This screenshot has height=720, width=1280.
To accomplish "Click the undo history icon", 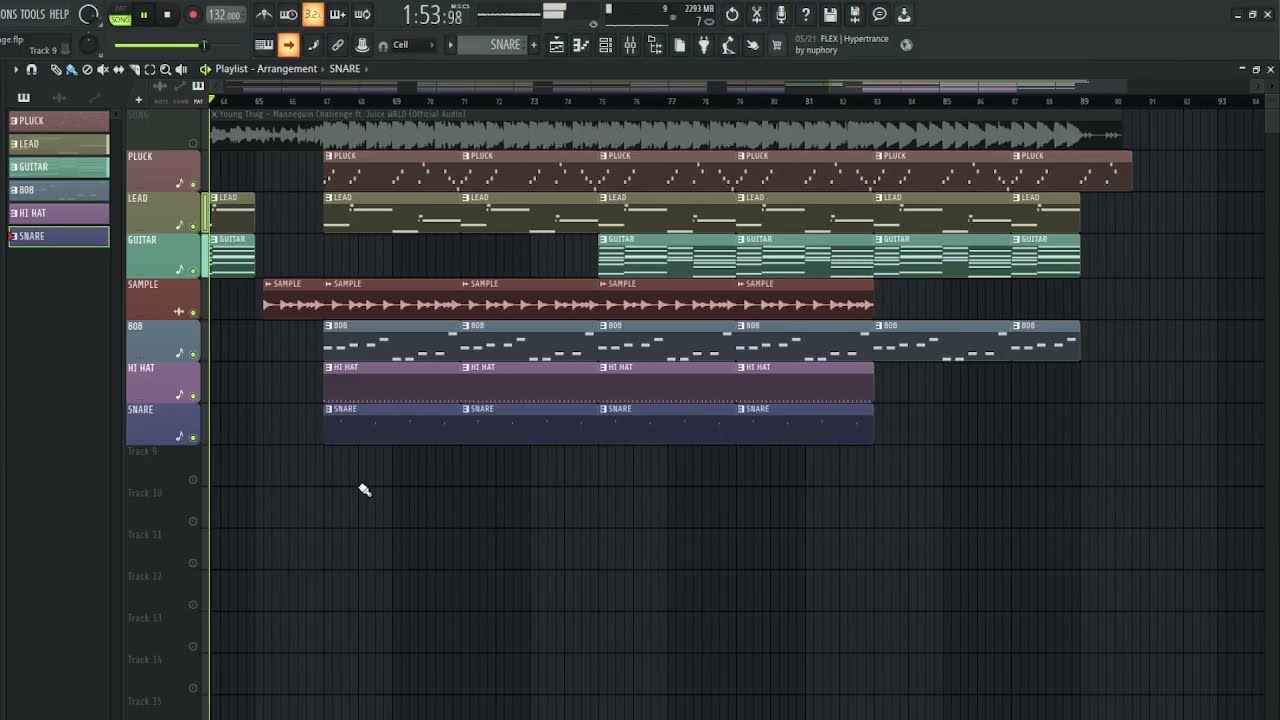I will [732, 14].
